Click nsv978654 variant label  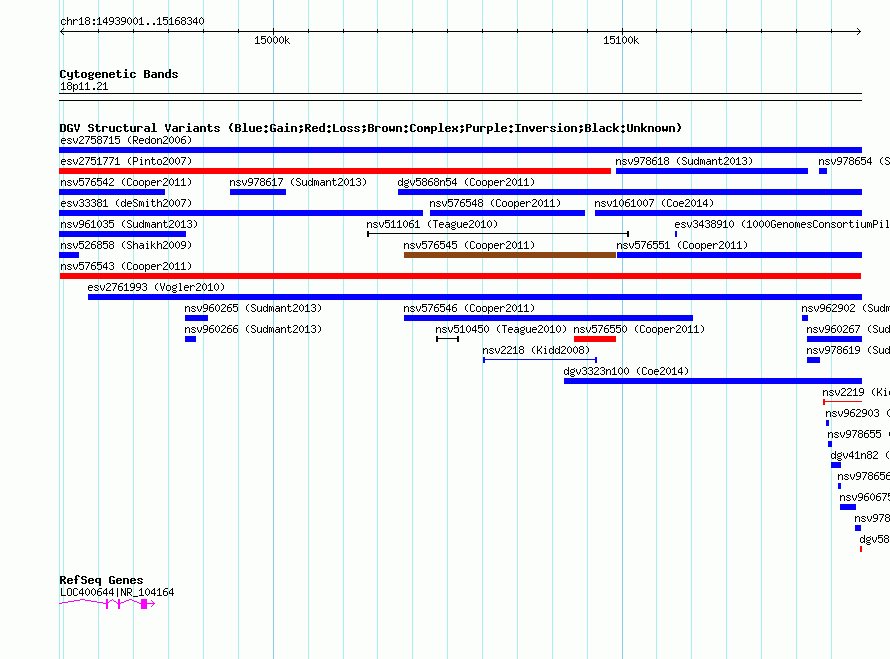click(x=854, y=161)
